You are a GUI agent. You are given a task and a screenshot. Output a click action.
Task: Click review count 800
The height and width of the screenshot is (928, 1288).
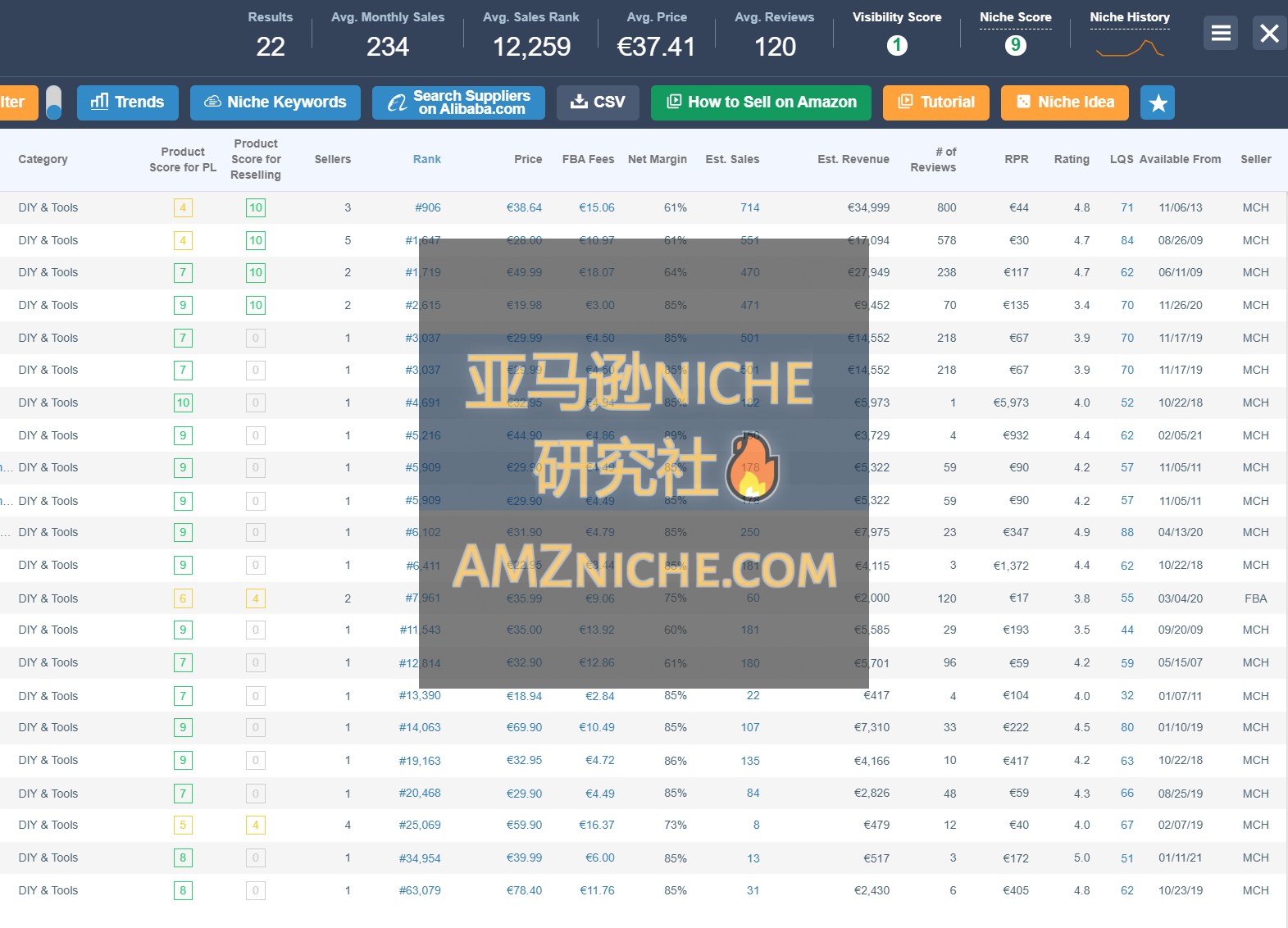pos(947,207)
